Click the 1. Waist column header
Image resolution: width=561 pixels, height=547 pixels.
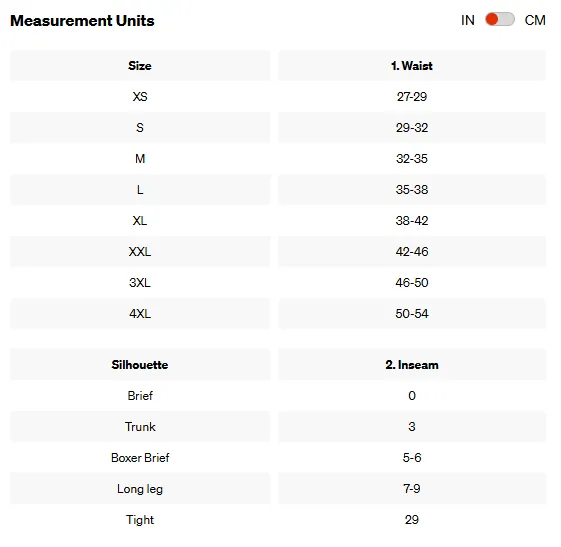(412, 66)
